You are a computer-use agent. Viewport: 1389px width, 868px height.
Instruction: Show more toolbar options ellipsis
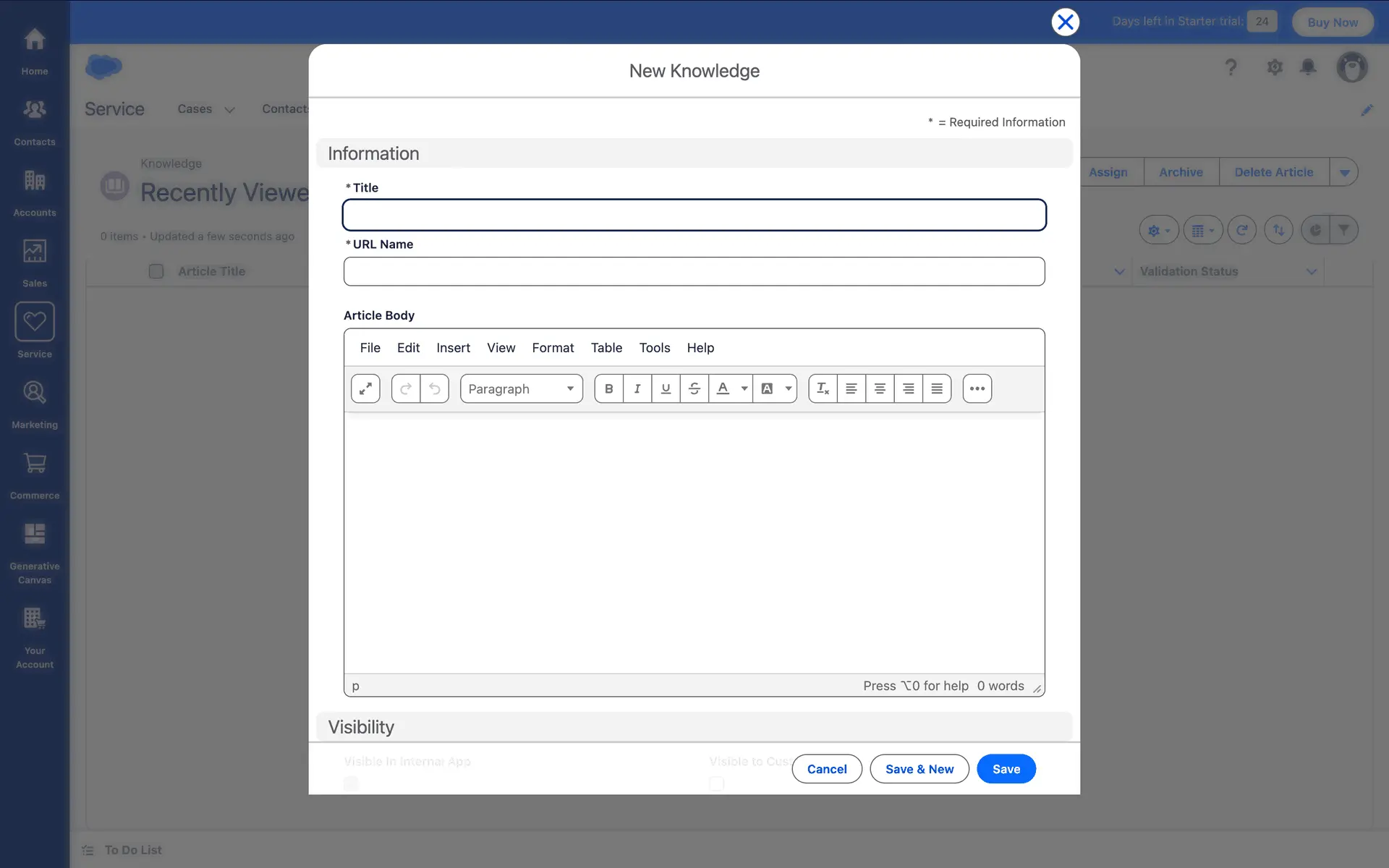click(x=977, y=388)
